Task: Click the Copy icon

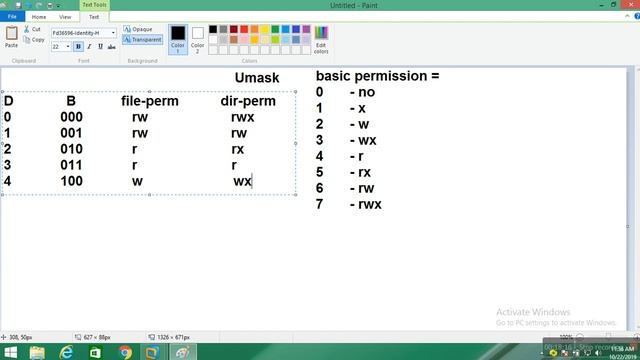Action: coord(27,40)
